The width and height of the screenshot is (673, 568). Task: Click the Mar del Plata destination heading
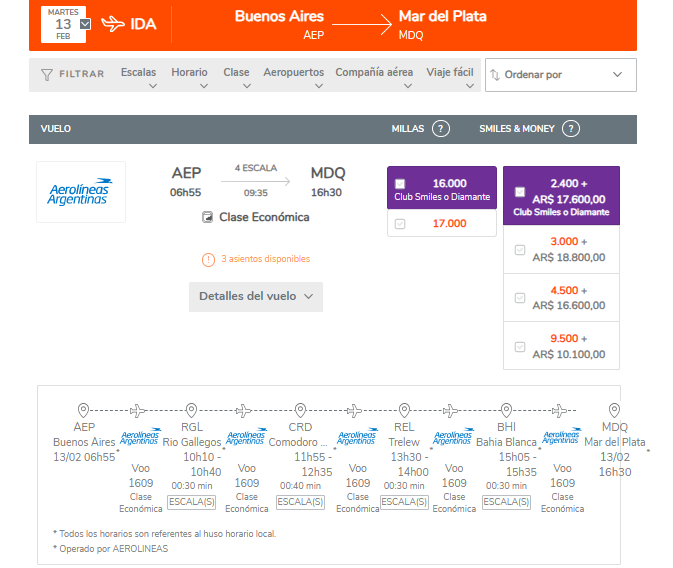point(443,16)
